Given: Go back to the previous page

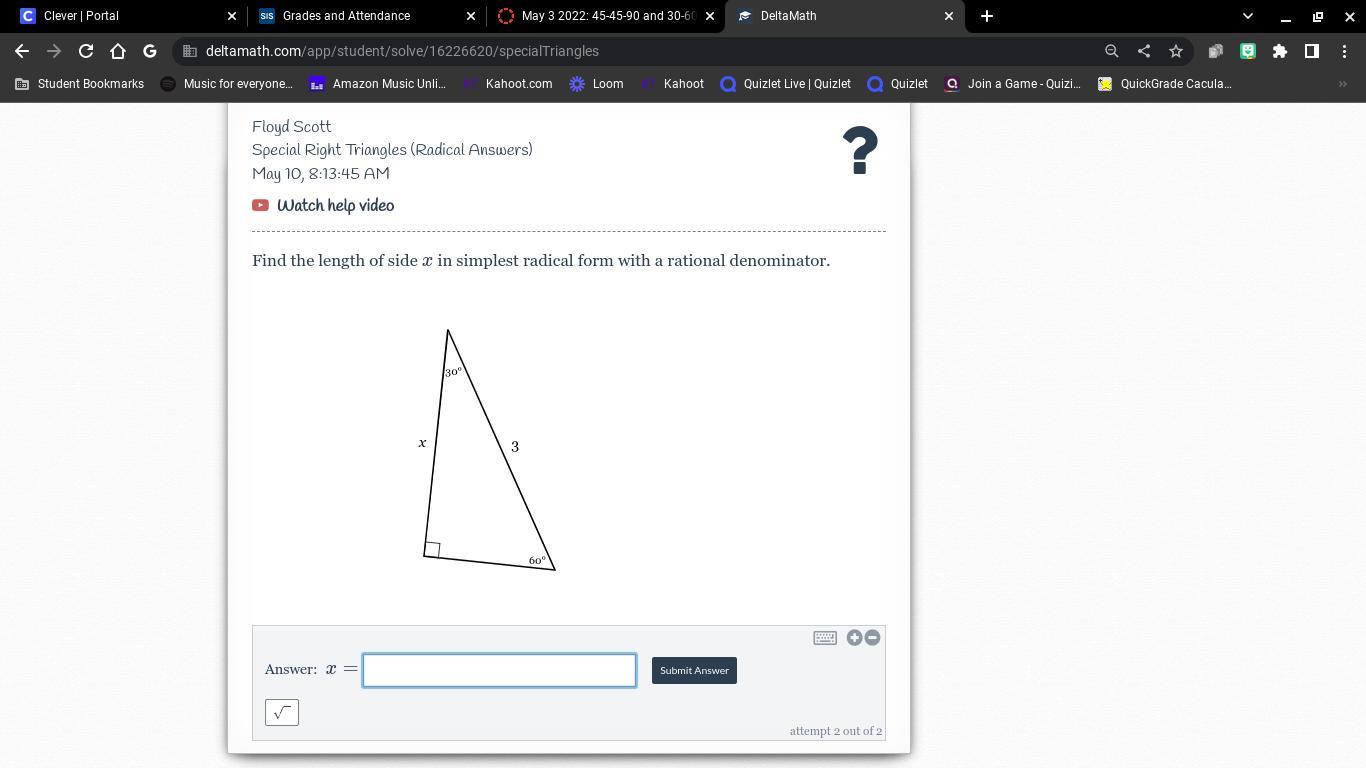Looking at the screenshot, I should [x=22, y=51].
